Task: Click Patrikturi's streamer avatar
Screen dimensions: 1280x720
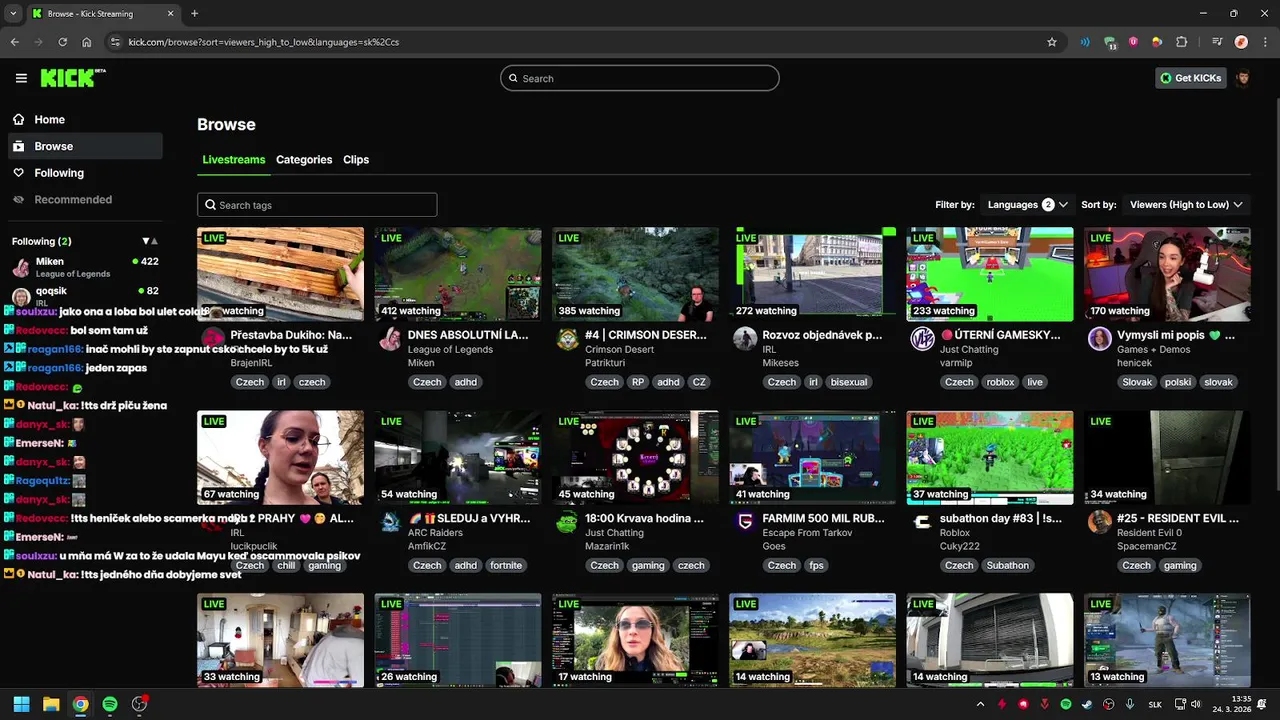Action: [567, 339]
